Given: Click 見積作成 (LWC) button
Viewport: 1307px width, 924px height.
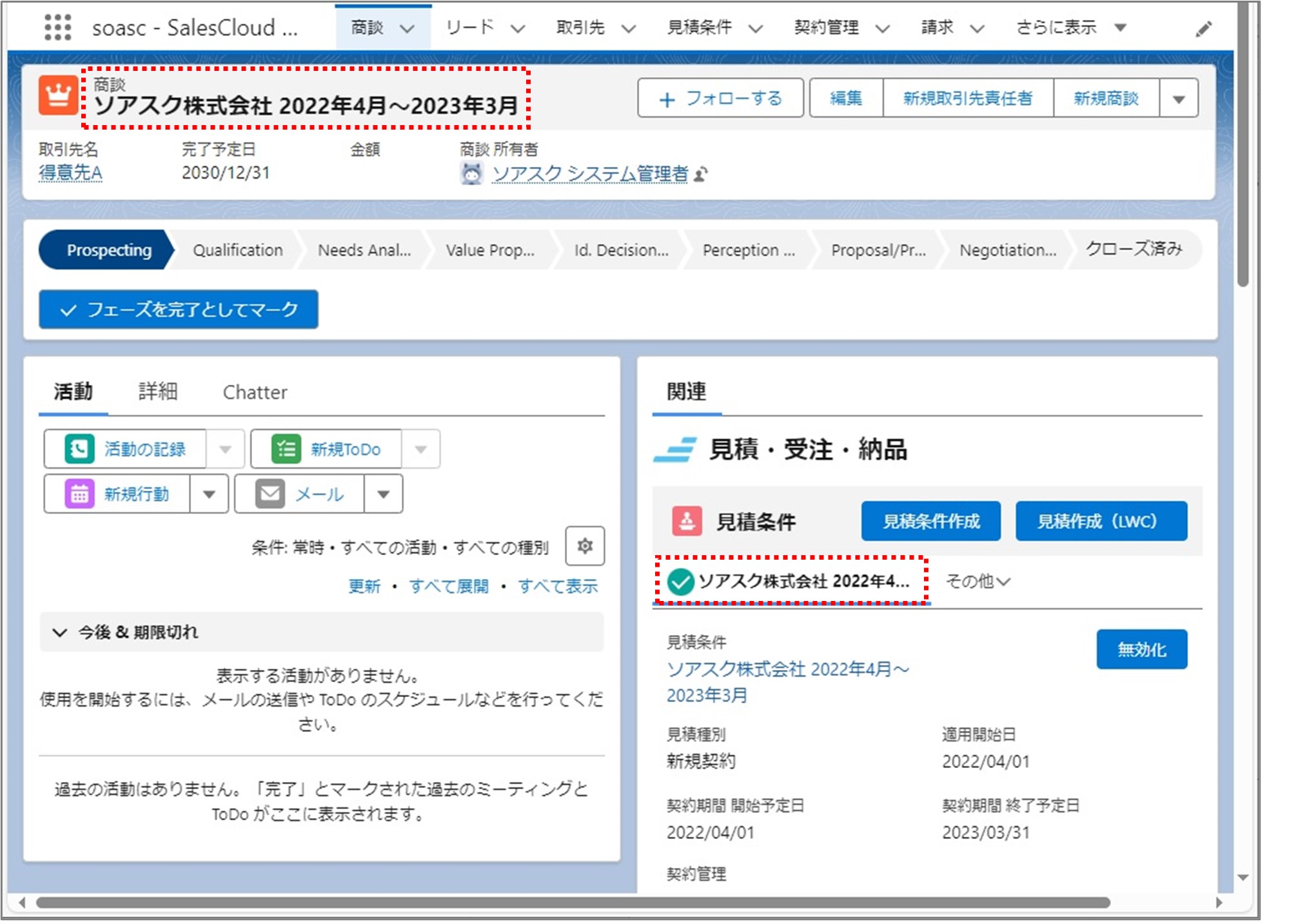Looking at the screenshot, I should 1101,521.
